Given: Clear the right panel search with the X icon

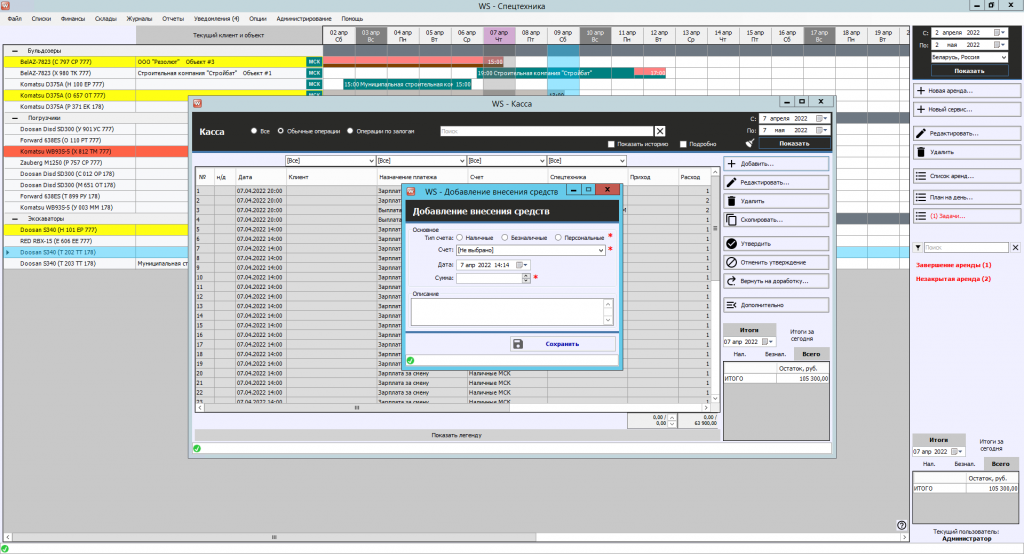Looking at the screenshot, I should click(1016, 248).
